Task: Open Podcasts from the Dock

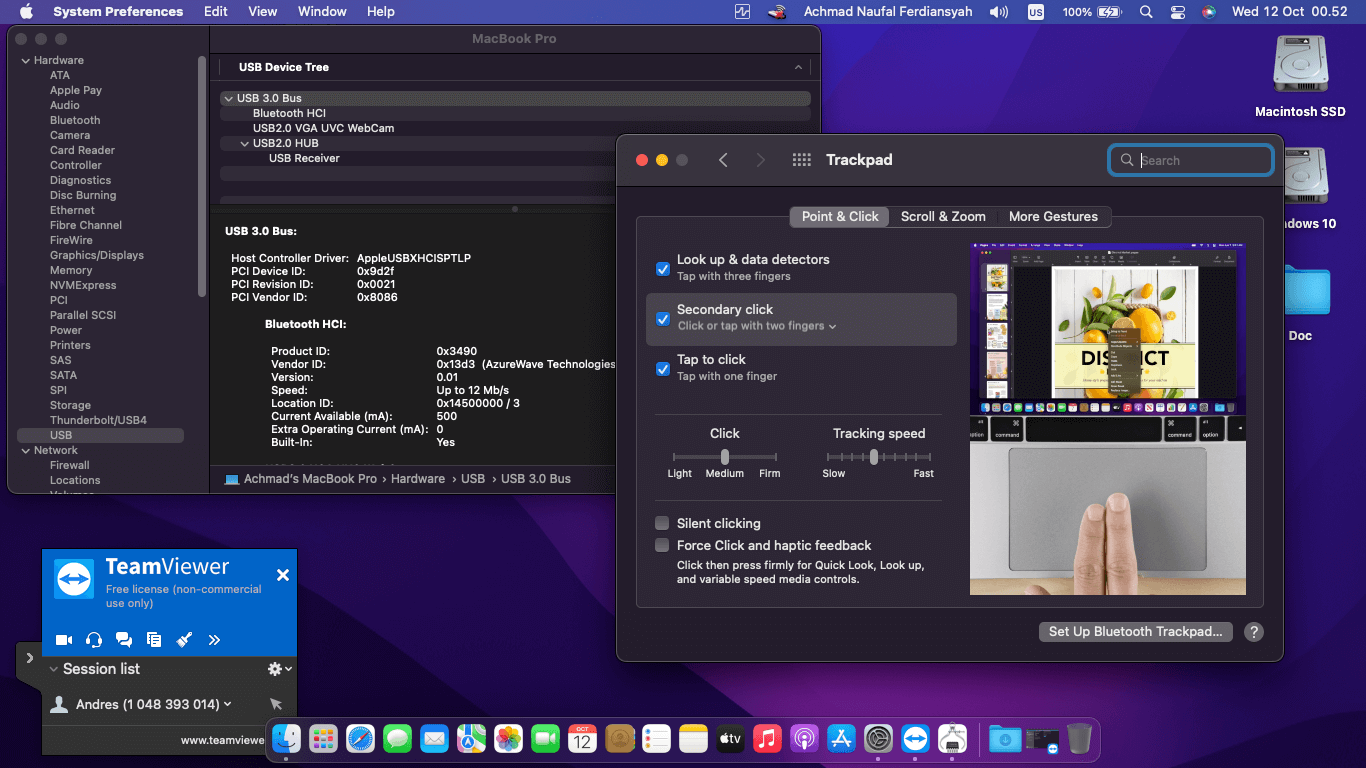Action: 805,739
